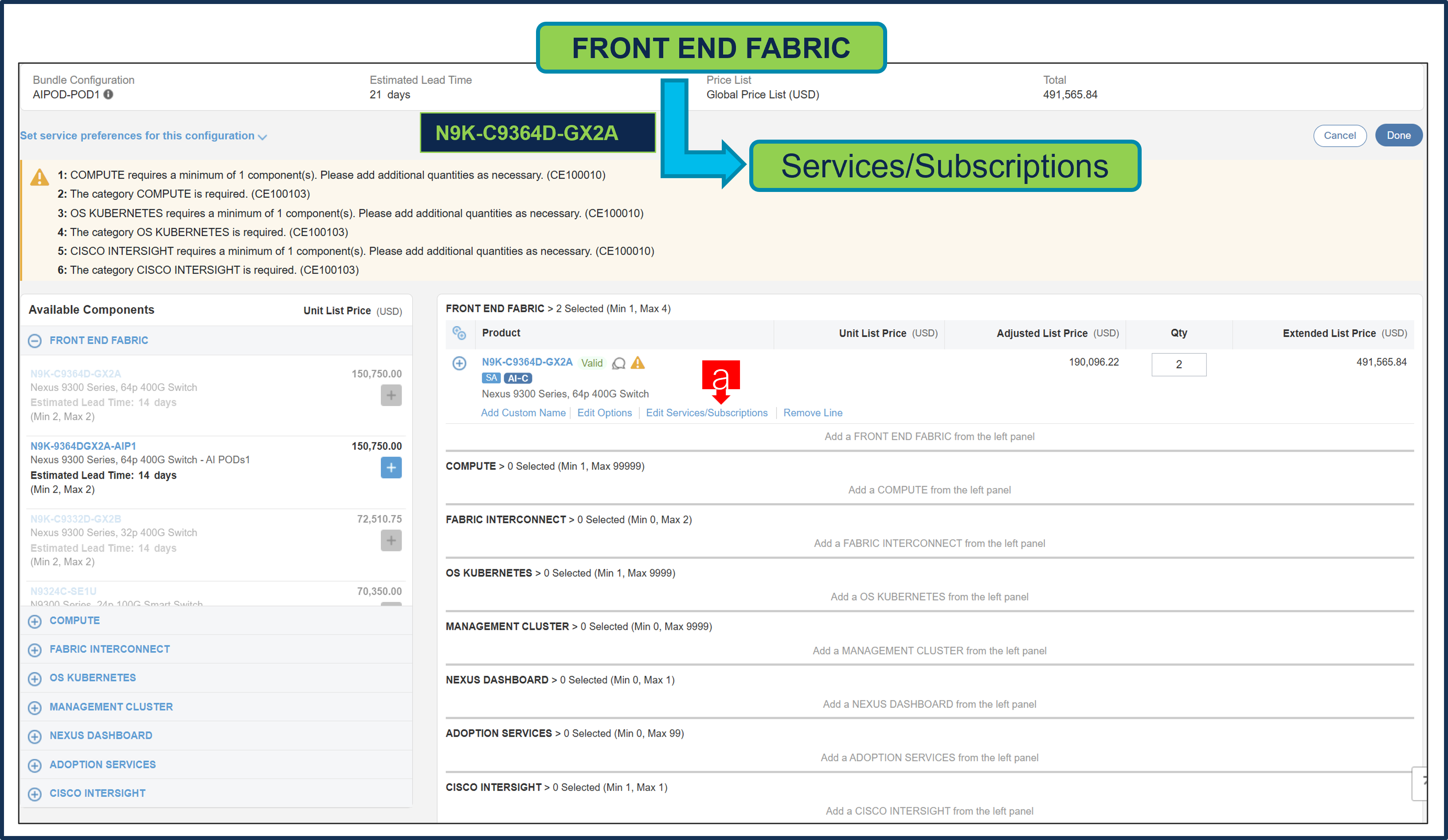This screenshot has width=1448, height=840.
Task: Click the grey plus for N9K-C9332D-GX2B
Action: [391, 540]
